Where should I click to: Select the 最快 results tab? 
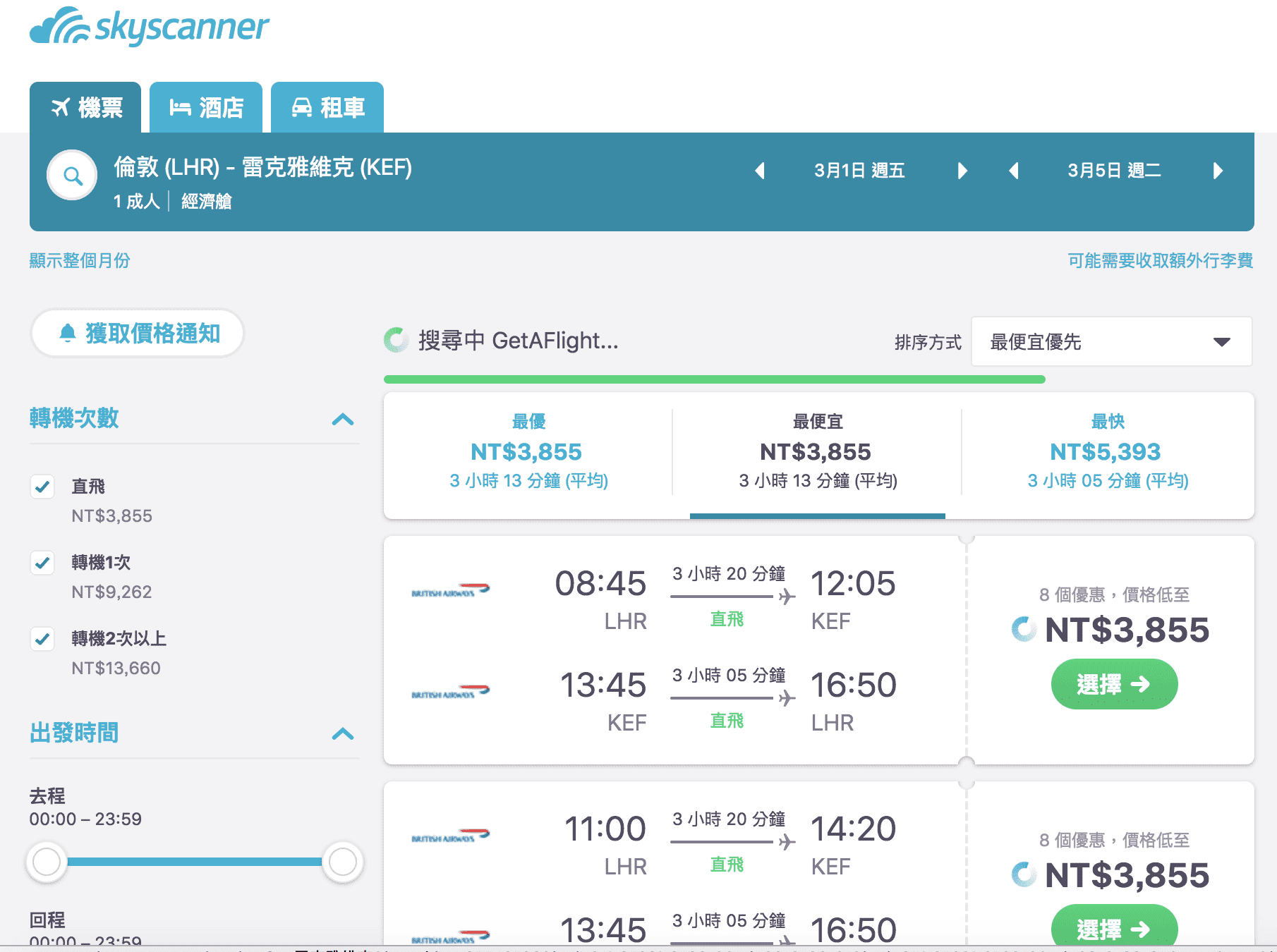(x=1107, y=451)
